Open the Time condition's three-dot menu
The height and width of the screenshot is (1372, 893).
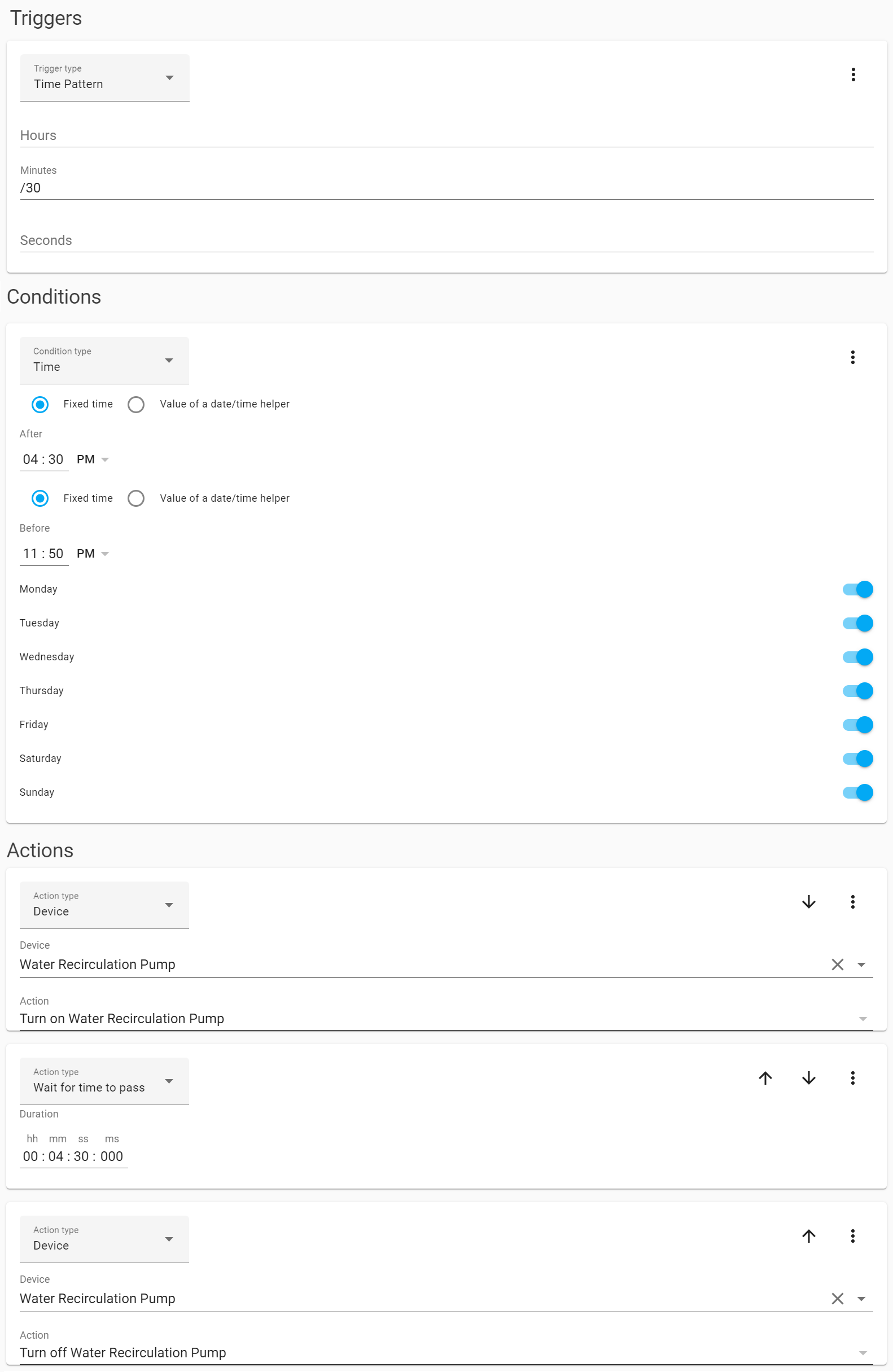pos(852,357)
